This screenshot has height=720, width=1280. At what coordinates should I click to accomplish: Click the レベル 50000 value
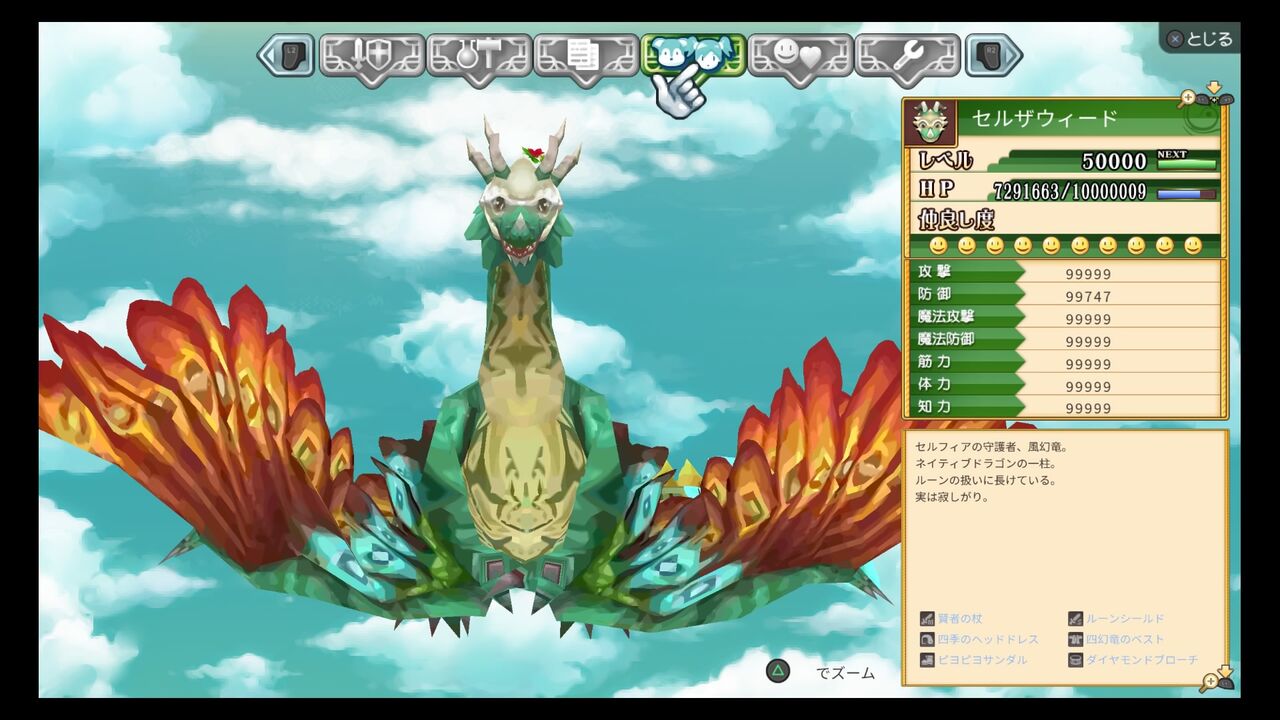(1114, 161)
